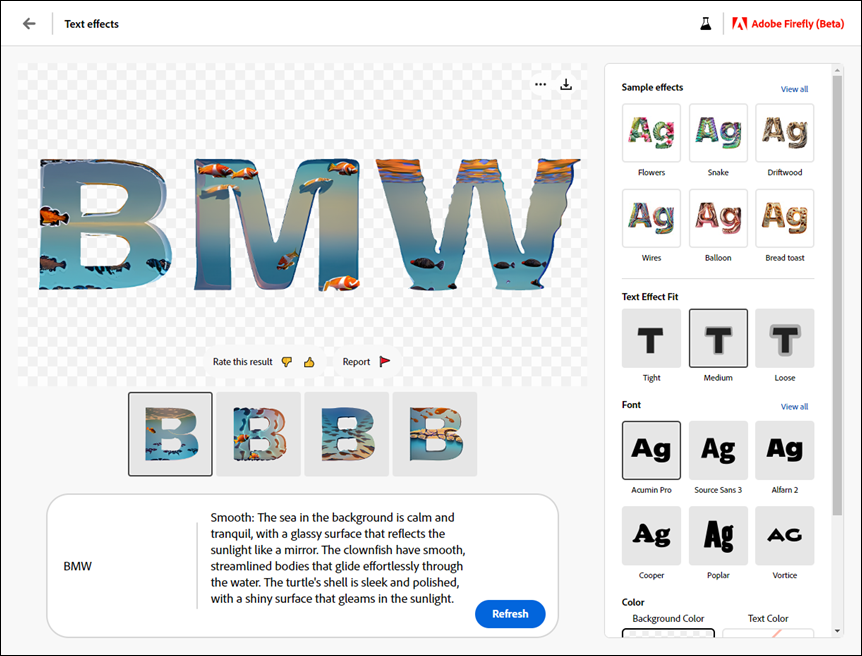The image size is (862, 656).
Task: Give the result a thumbs down
Action: pos(286,362)
